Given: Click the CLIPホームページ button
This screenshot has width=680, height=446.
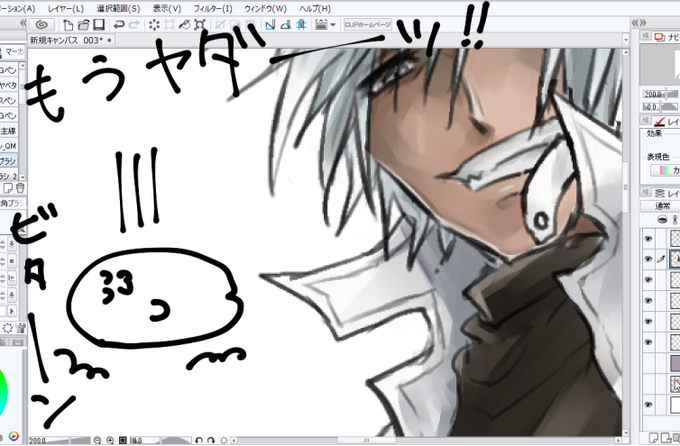Looking at the screenshot, I should (x=368, y=25).
